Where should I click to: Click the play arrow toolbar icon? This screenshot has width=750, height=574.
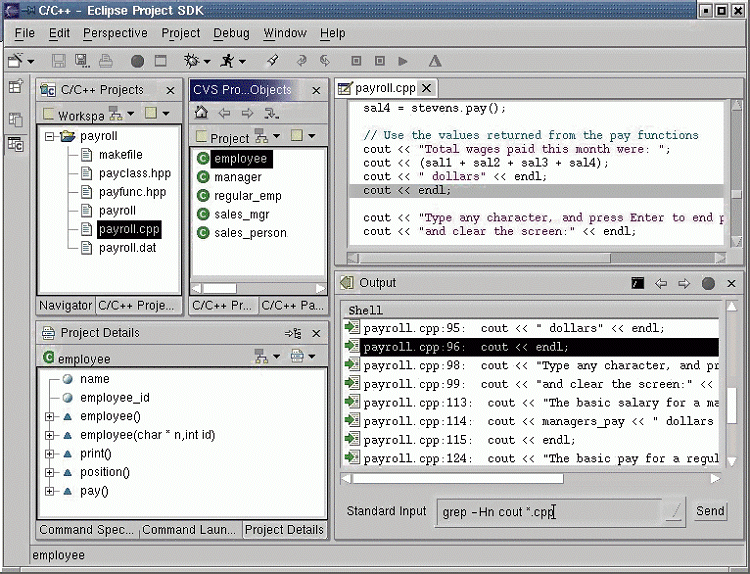click(x=403, y=61)
